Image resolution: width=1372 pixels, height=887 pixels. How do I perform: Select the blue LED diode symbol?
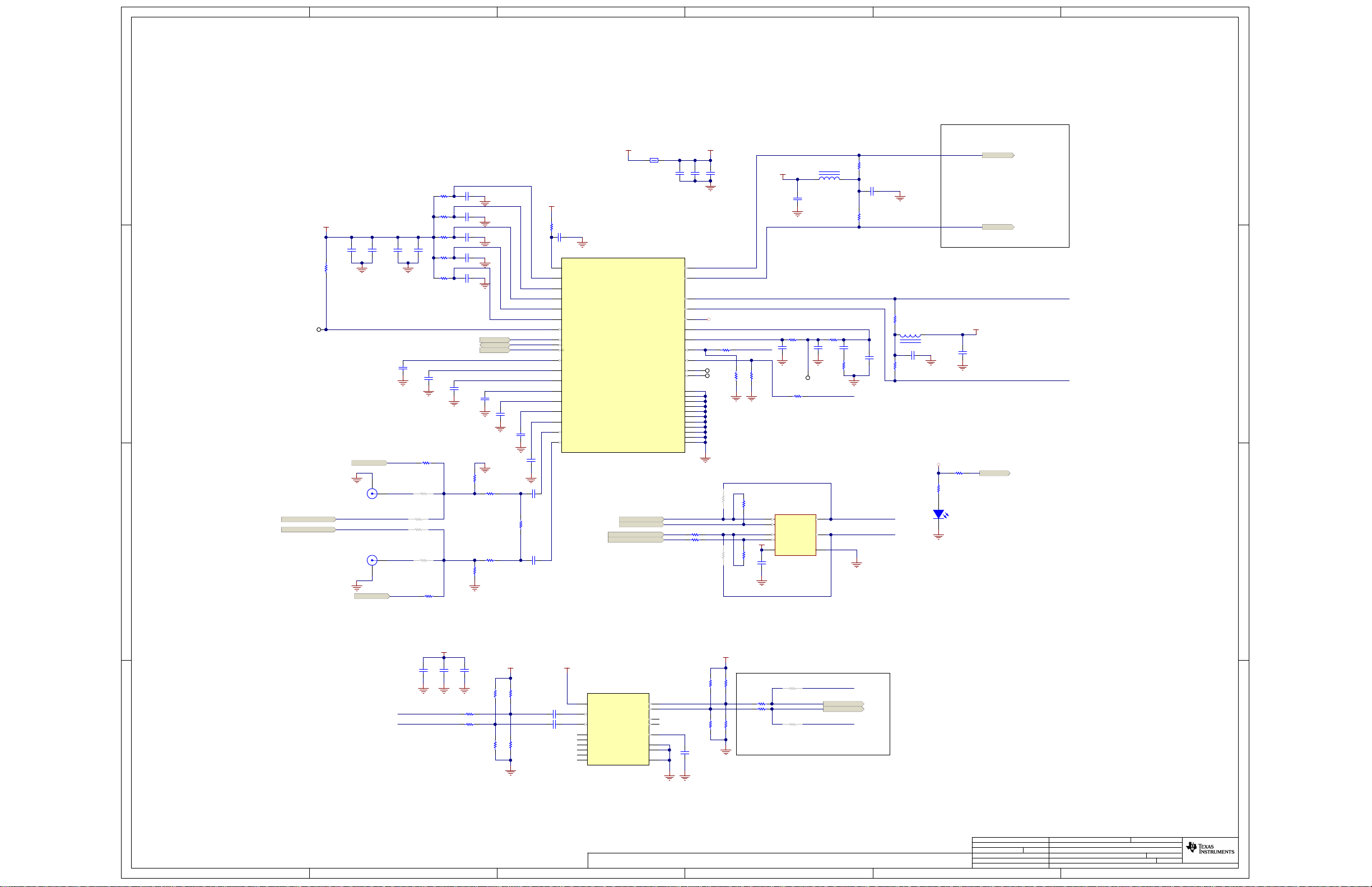coord(938,514)
